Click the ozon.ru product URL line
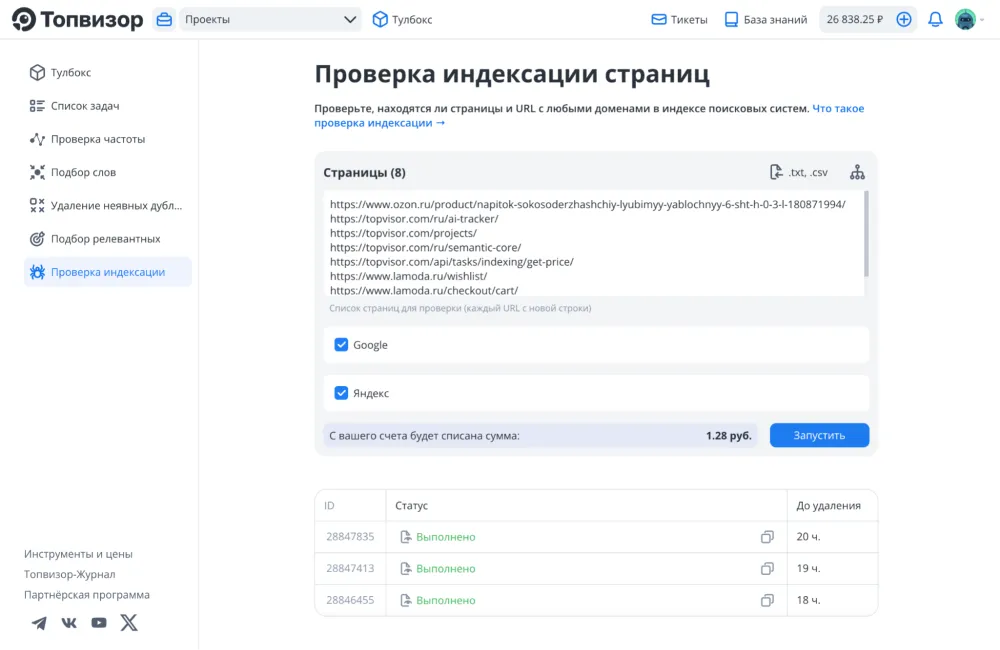This screenshot has height=650, width=1000. pyautogui.click(x=587, y=205)
